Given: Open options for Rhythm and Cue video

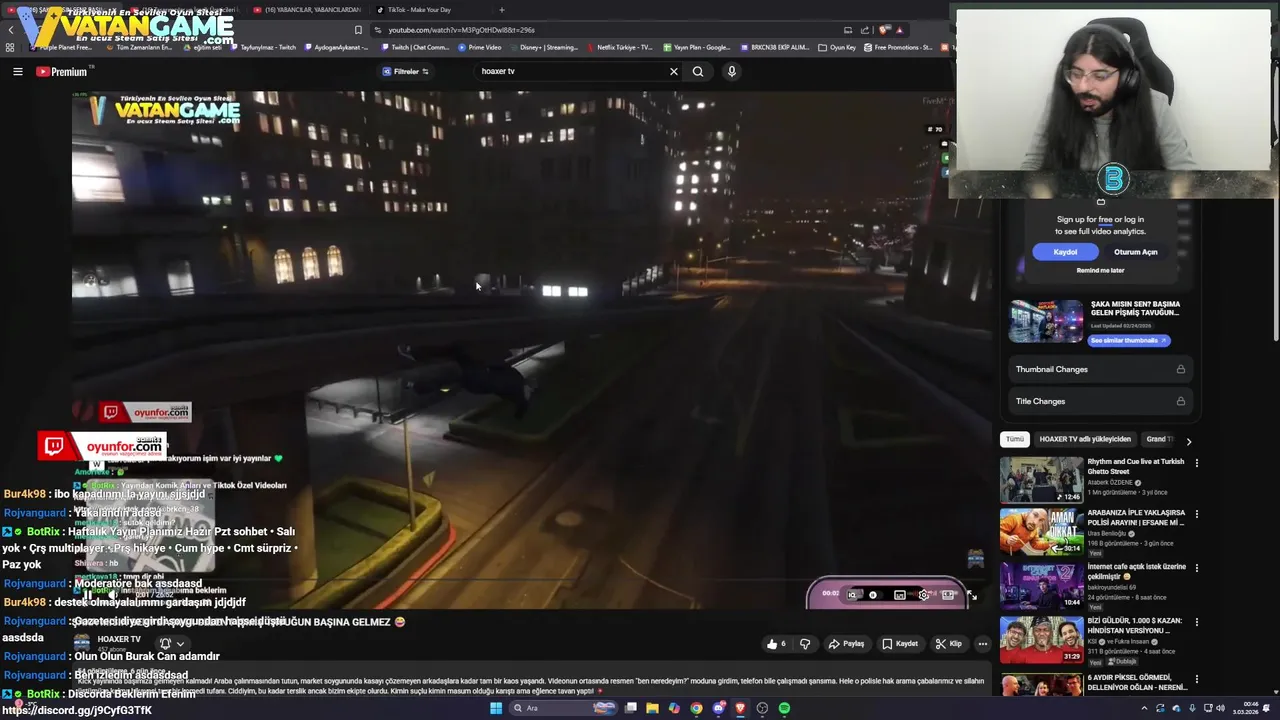Looking at the screenshot, I should (1196, 463).
